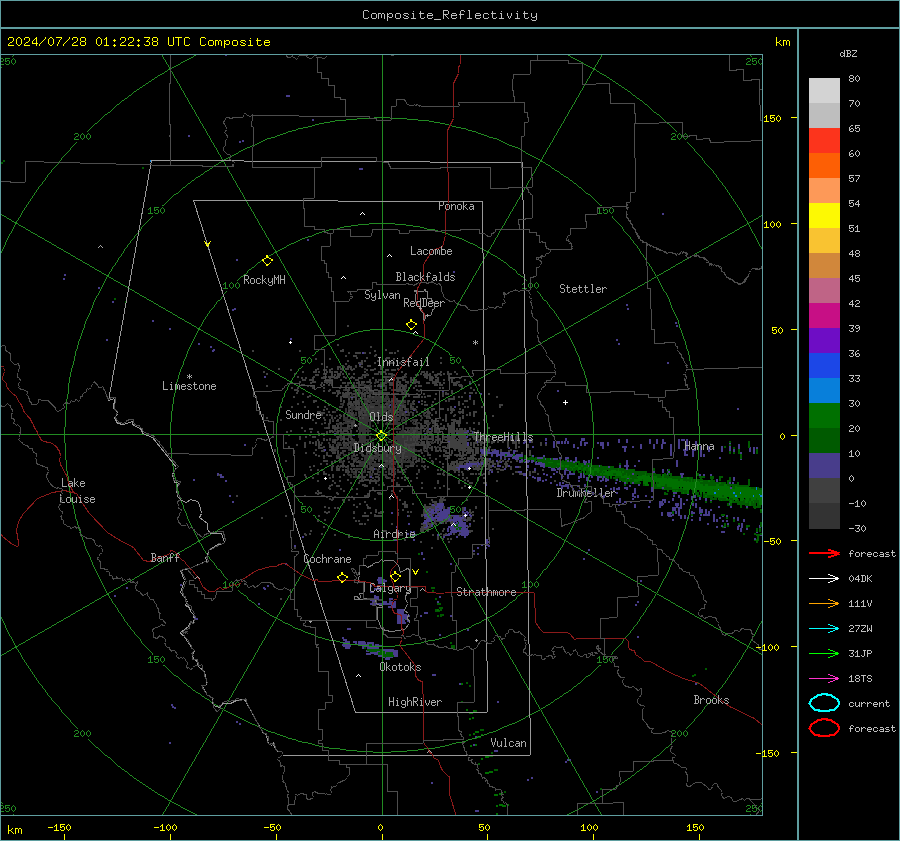Click the Calgary city label
This screenshot has width=900, height=841.
pyautogui.click(x=390, y=588)
